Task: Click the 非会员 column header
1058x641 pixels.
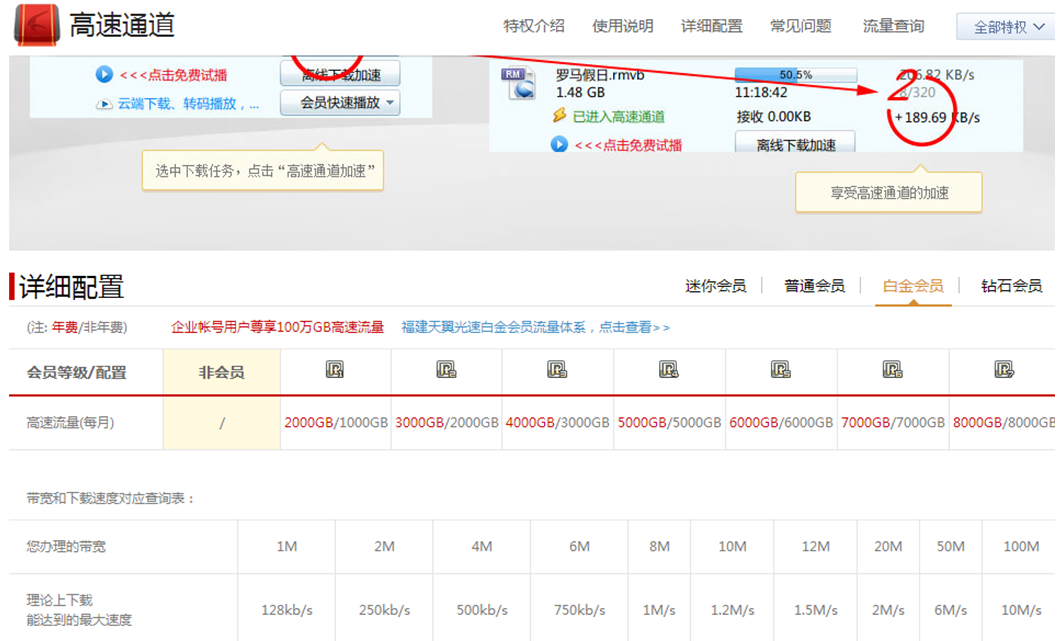Action: (221, 372)
